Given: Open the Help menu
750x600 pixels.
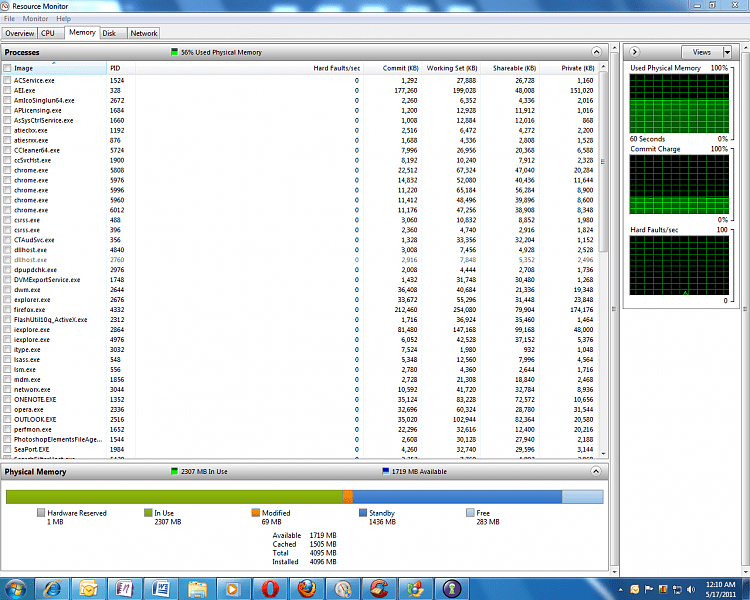Looking at the screenshot, I should [64, 19].
